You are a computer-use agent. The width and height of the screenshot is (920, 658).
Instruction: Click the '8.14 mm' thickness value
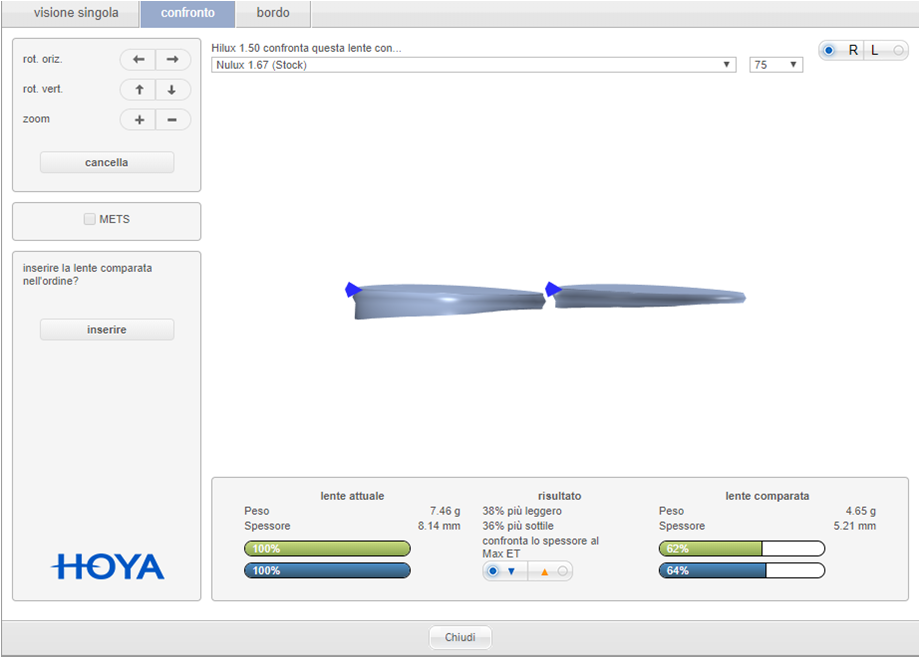click(439, 526)
